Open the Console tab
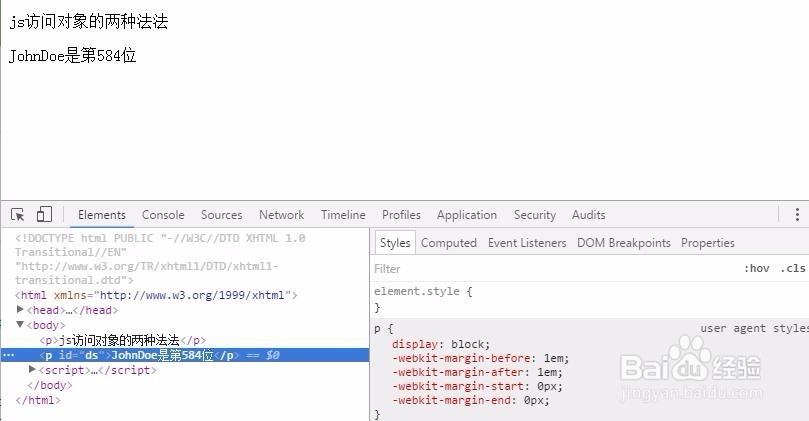 [163, 215]
